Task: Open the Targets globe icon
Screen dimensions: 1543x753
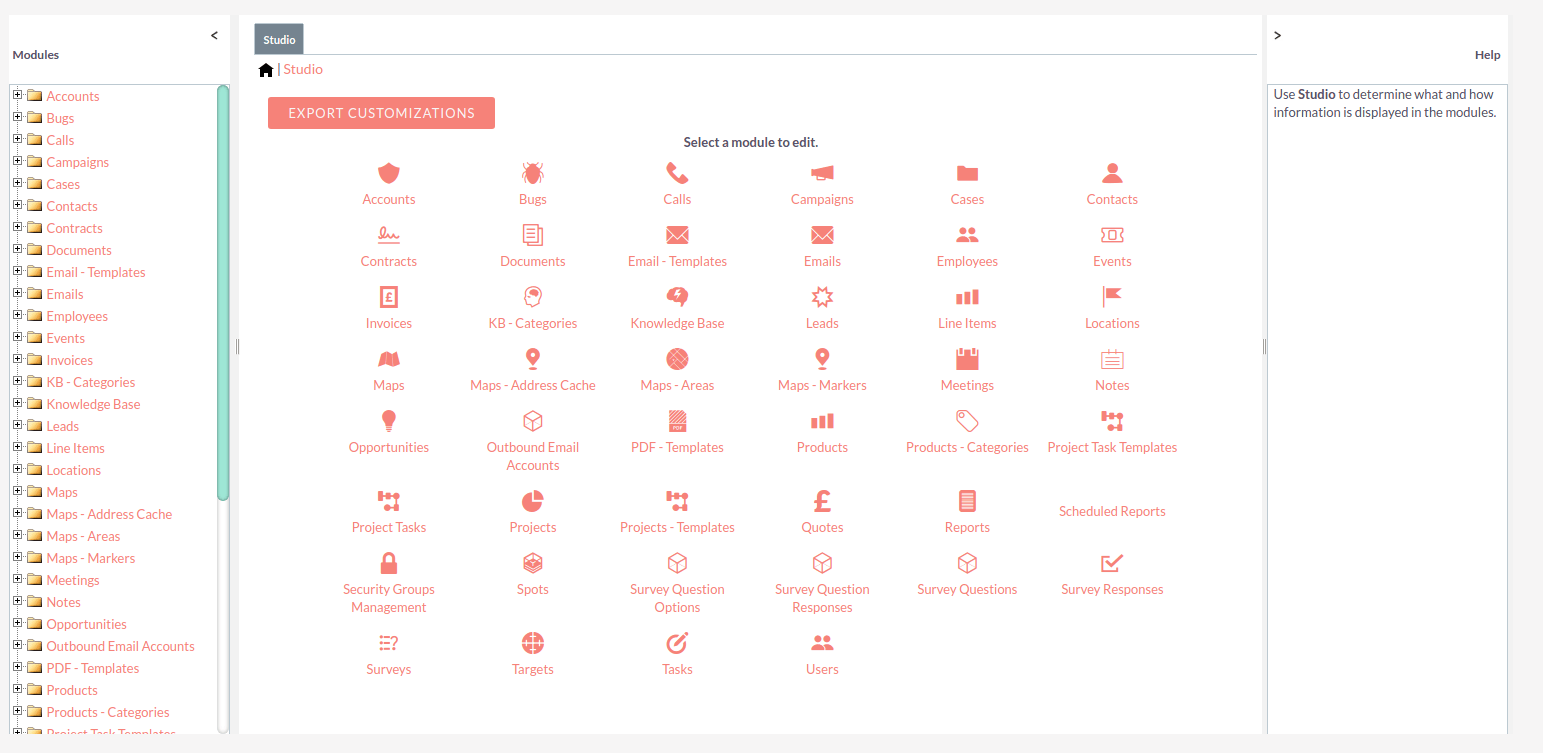Action: click(532, 642)
